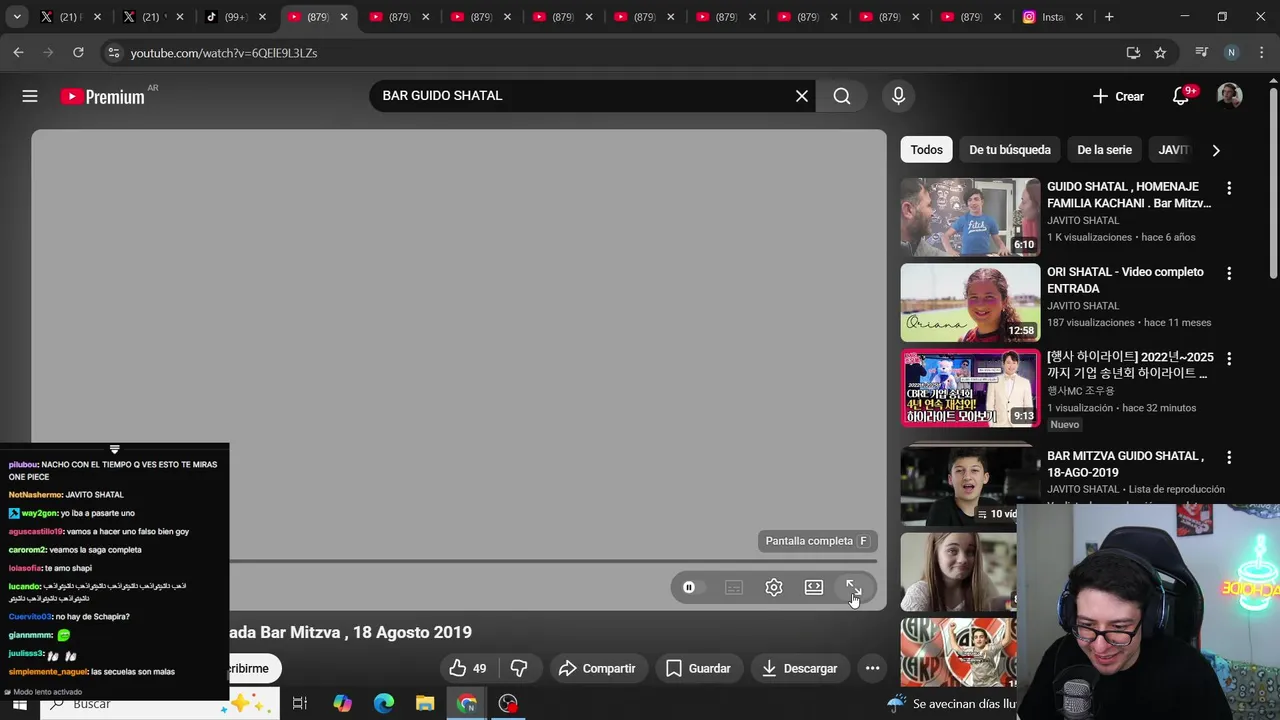The height and width of the screenshot is (720, 1280).
Task: Dislike the video with thumbs-down
Action: [519, 668]
